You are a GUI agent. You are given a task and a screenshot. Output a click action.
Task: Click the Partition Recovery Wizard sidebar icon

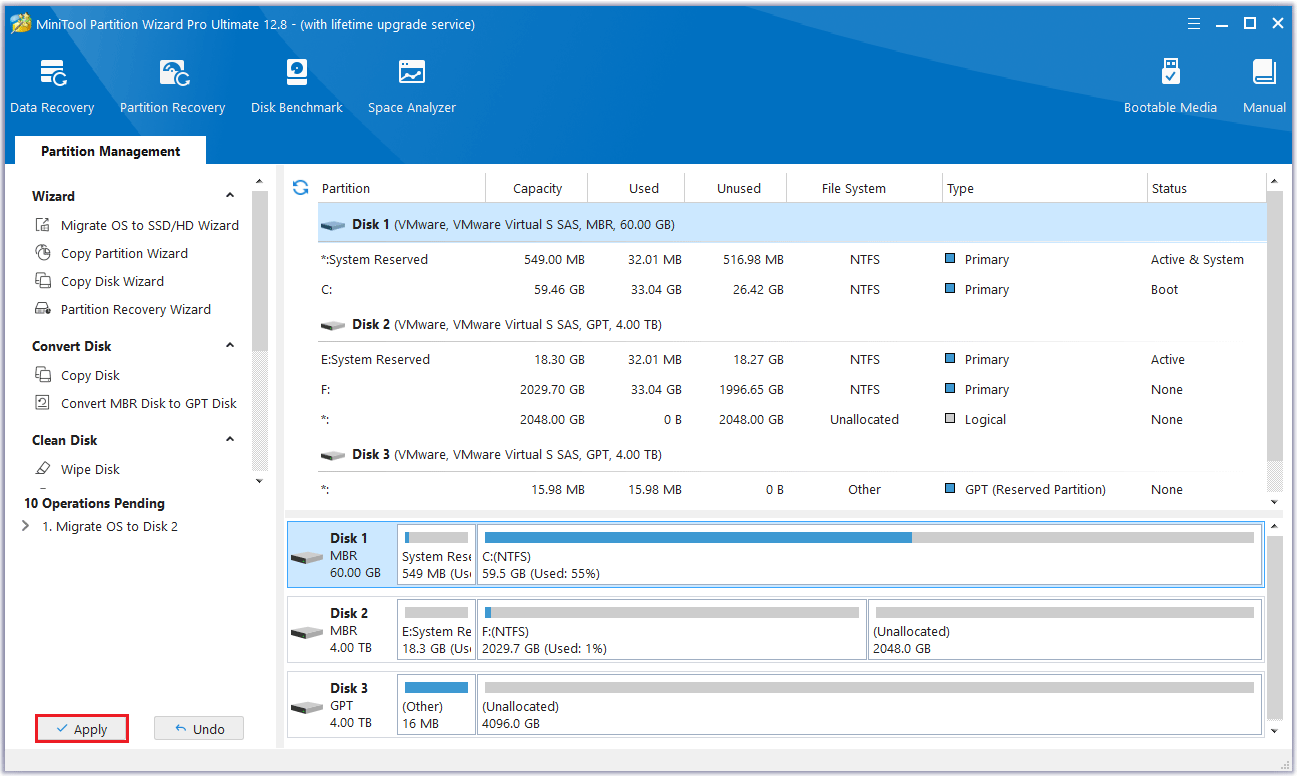42,309
